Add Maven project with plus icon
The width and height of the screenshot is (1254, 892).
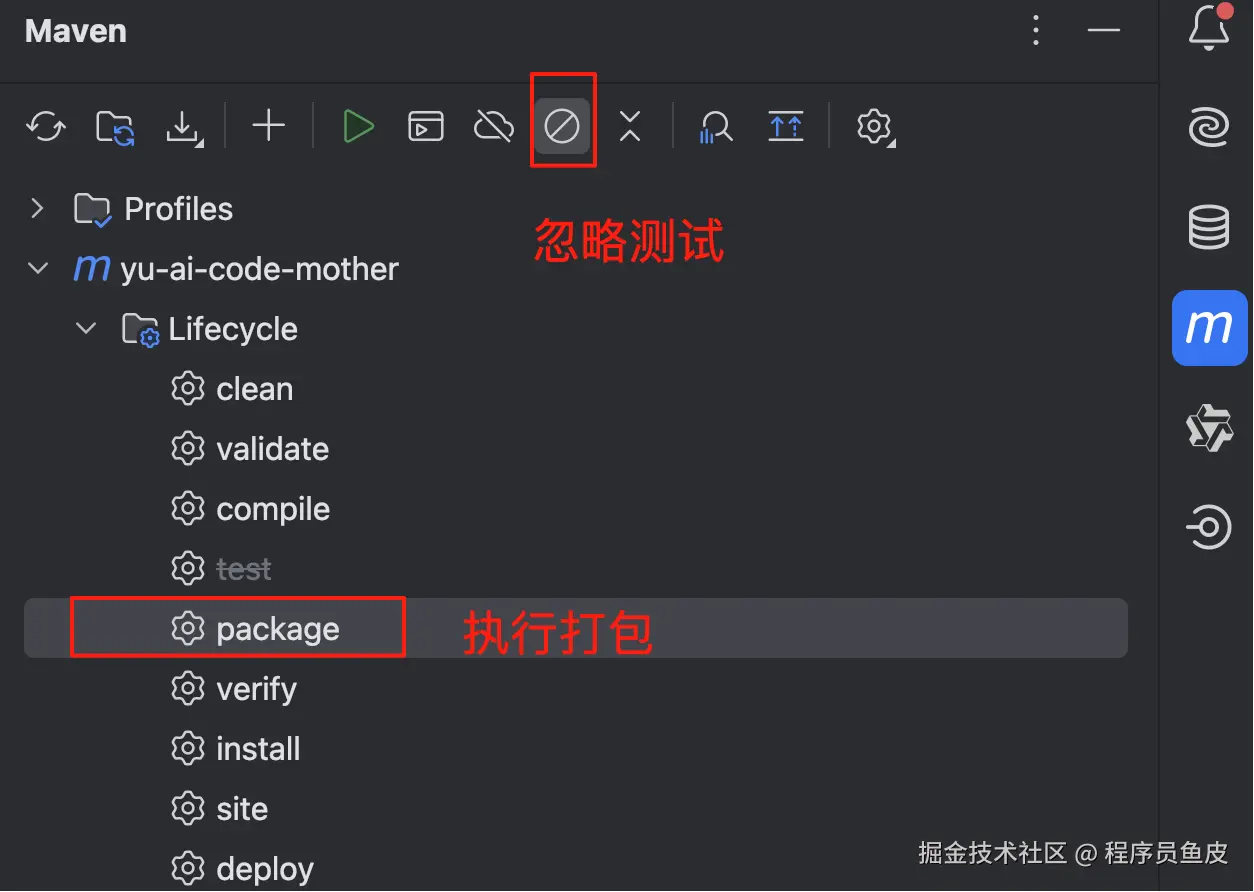pyautogui.click(x=268, y=126)
